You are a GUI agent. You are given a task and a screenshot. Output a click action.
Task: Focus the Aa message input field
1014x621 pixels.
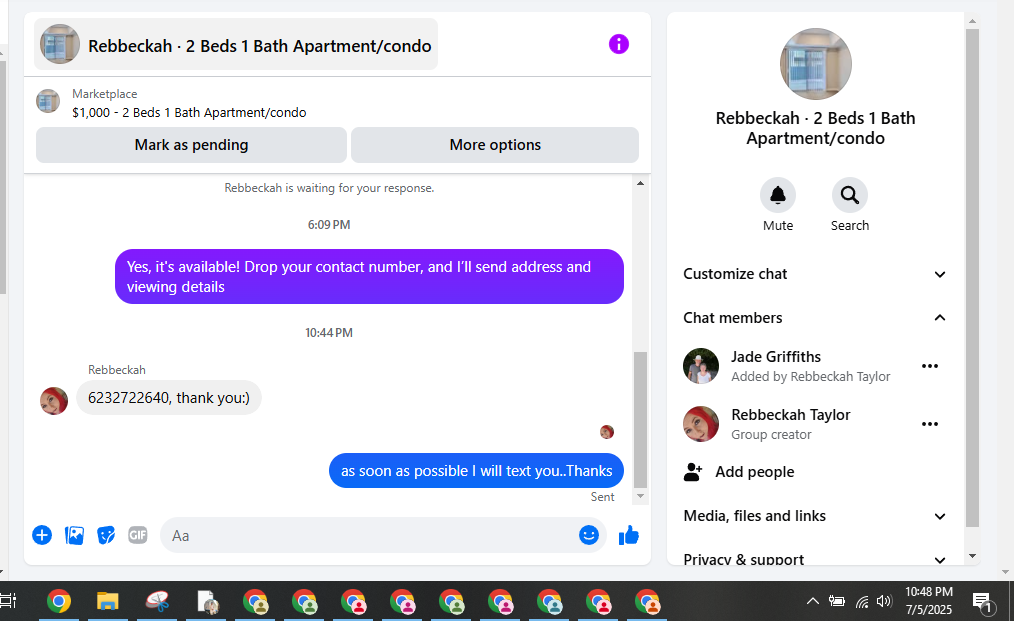tap(369, 535)
